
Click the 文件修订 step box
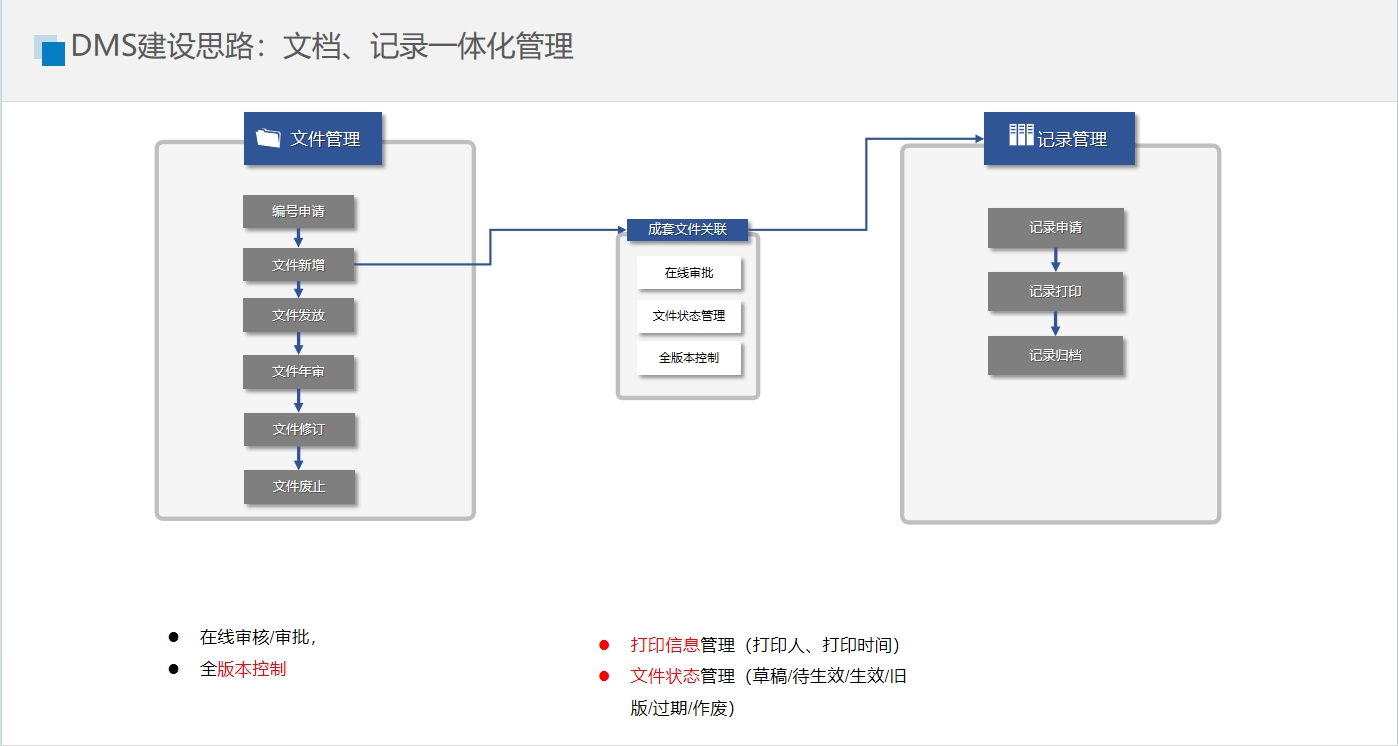point(299,429)
